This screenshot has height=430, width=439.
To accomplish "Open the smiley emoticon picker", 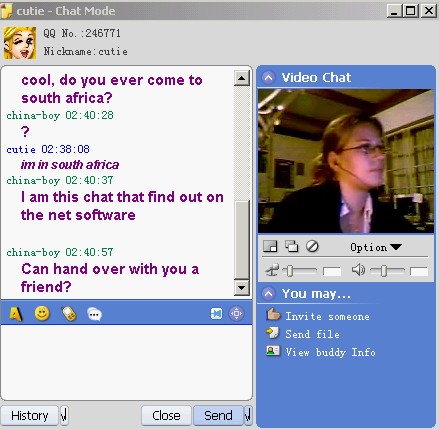I will 42,313.
